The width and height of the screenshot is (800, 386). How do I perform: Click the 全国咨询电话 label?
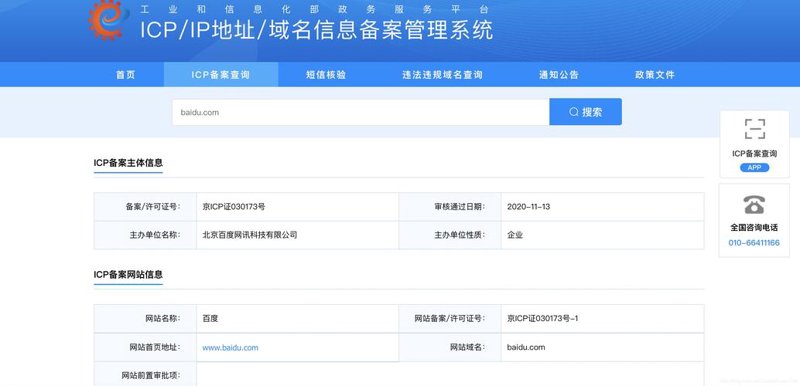click(x=754, y=227)
